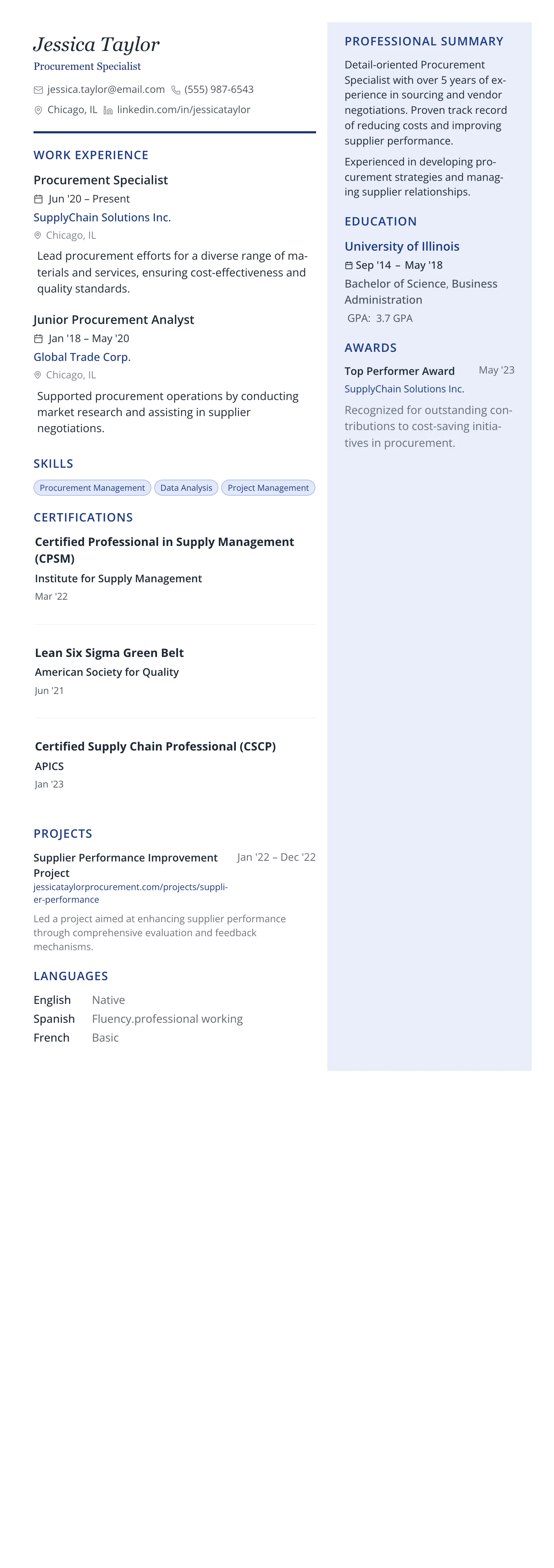
Task: Select the Data Analysis skill tag
Action: pos(186,488)
